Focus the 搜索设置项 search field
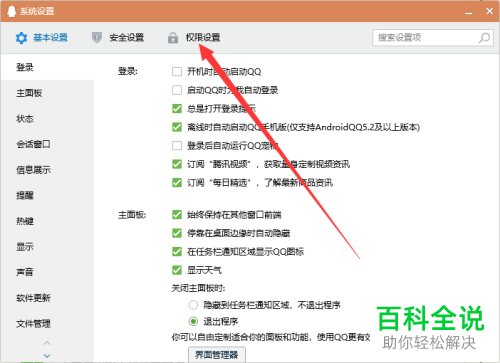This screenshot has width=500, height=363. click(x=433, y=38)
